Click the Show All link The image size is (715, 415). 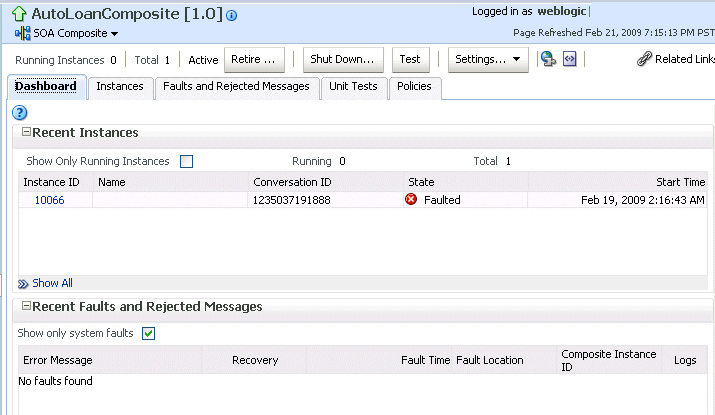coord(52,283)
